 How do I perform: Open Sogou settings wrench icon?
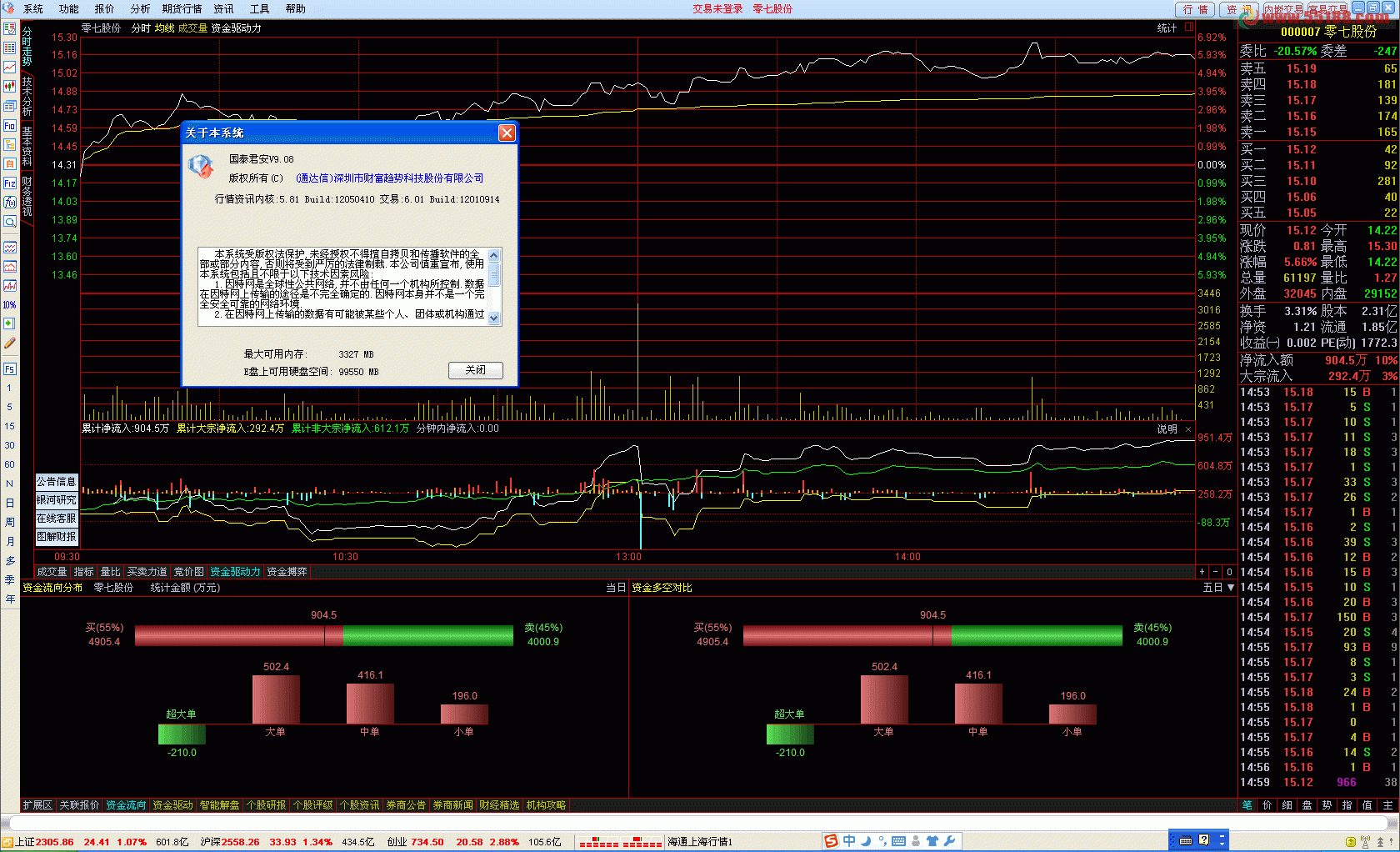pos(949,841)
